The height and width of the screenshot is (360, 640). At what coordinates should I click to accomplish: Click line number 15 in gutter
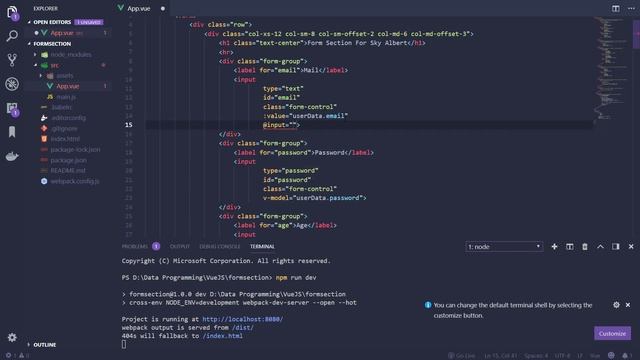click(x=129, y=125)
